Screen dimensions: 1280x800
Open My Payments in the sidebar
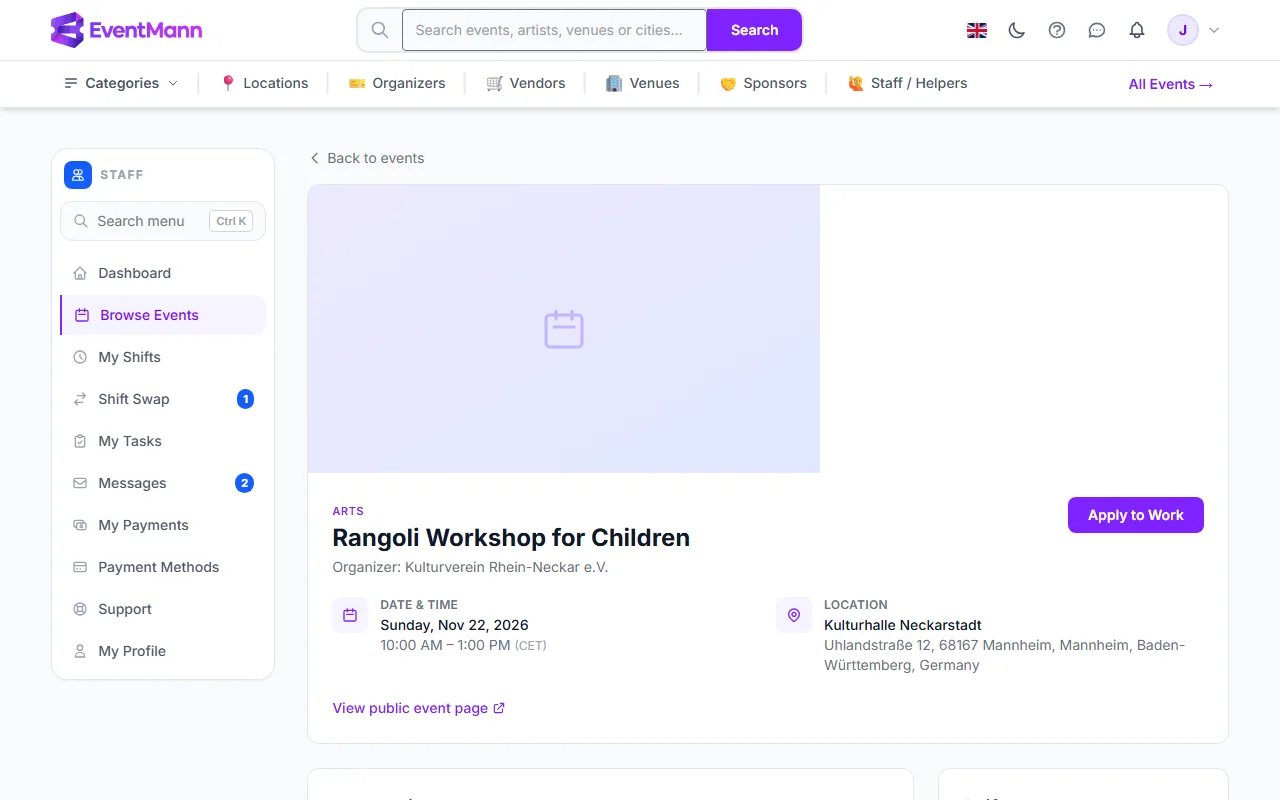(163, 525)
